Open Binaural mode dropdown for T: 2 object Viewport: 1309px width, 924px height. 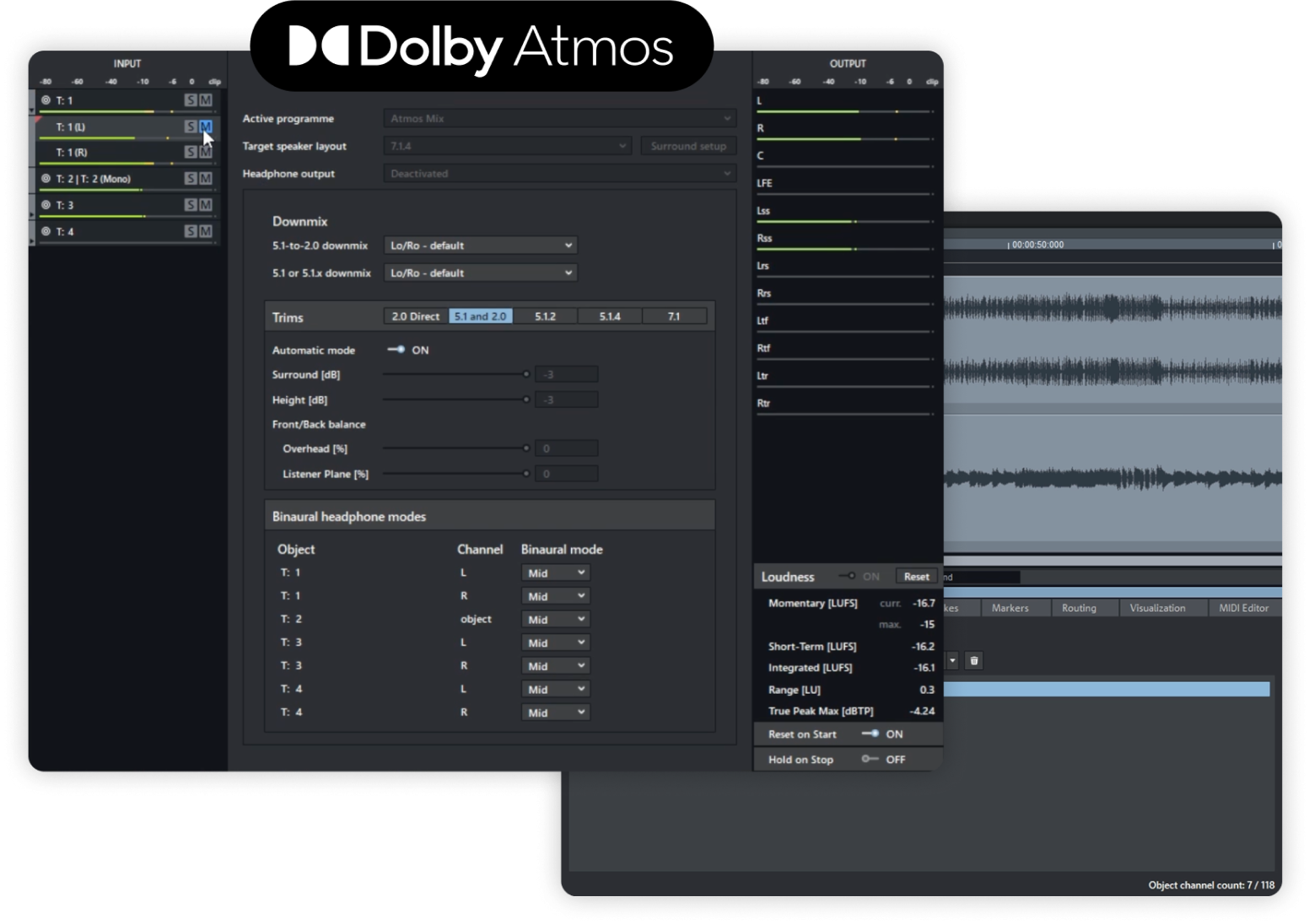[556, 620]
